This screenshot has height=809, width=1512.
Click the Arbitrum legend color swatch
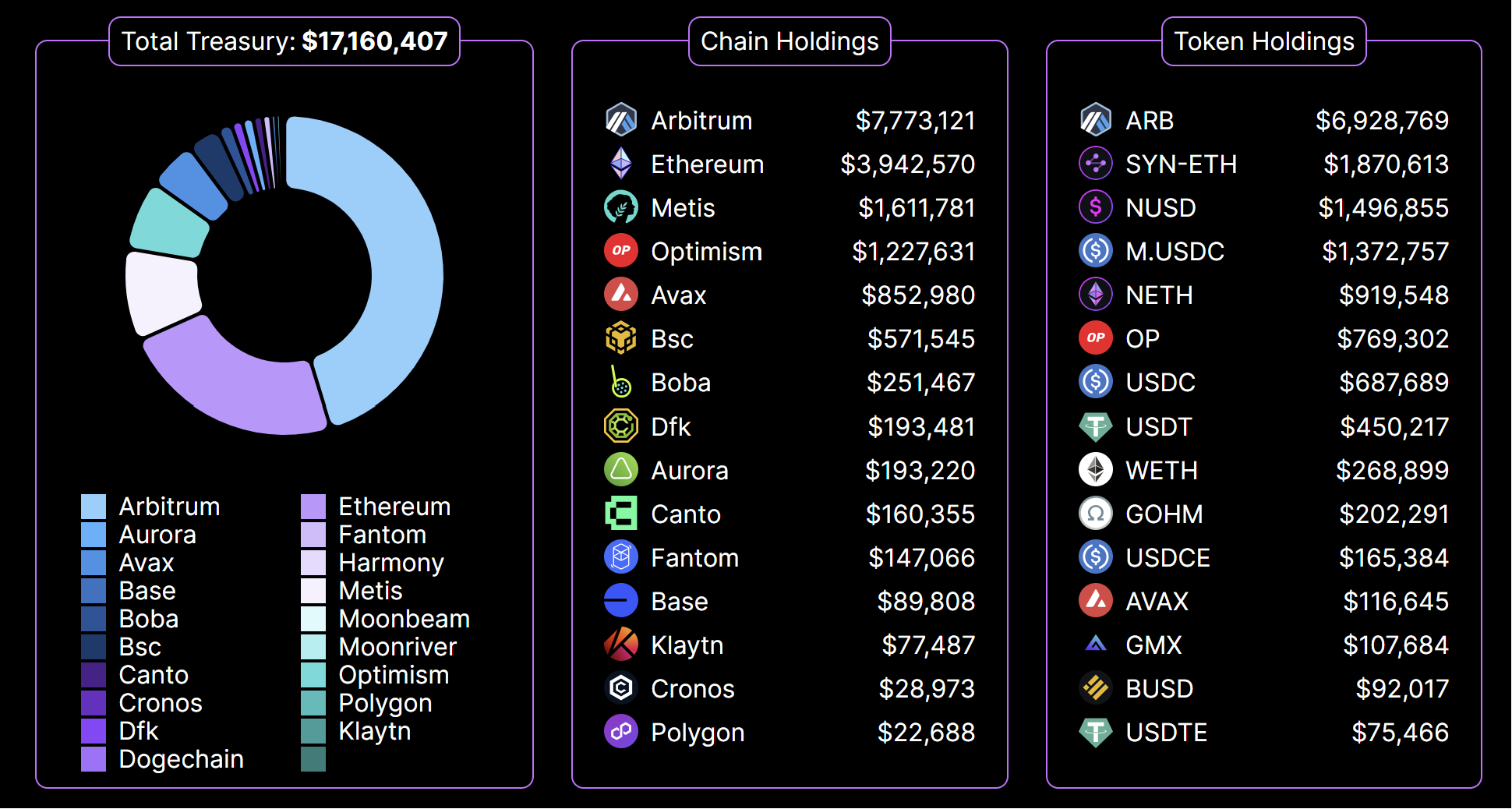point(94,507)
